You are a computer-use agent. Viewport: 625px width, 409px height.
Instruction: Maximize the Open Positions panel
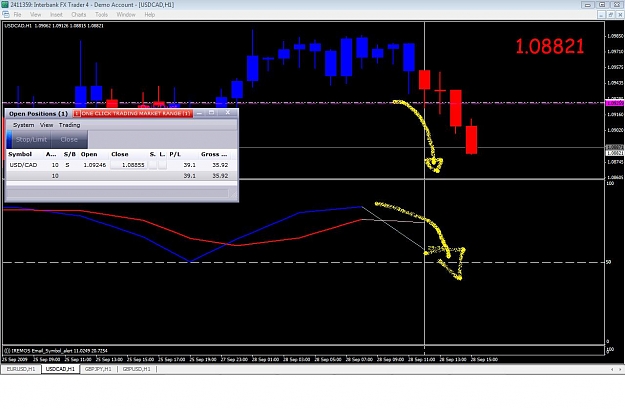click(x=212, y=113)
